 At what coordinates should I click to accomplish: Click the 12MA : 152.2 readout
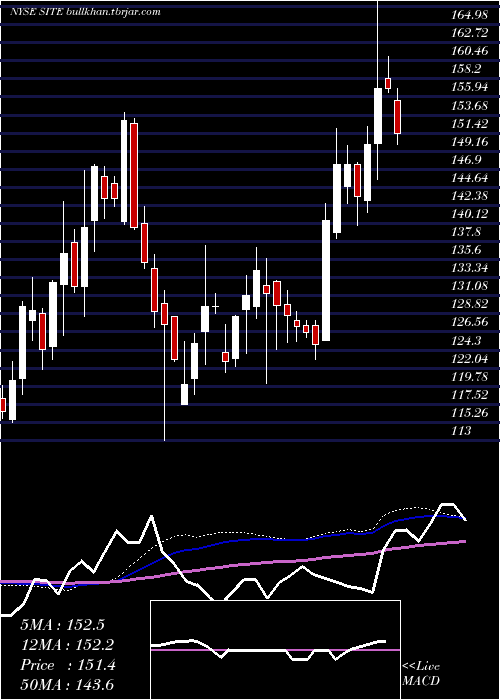67,645
